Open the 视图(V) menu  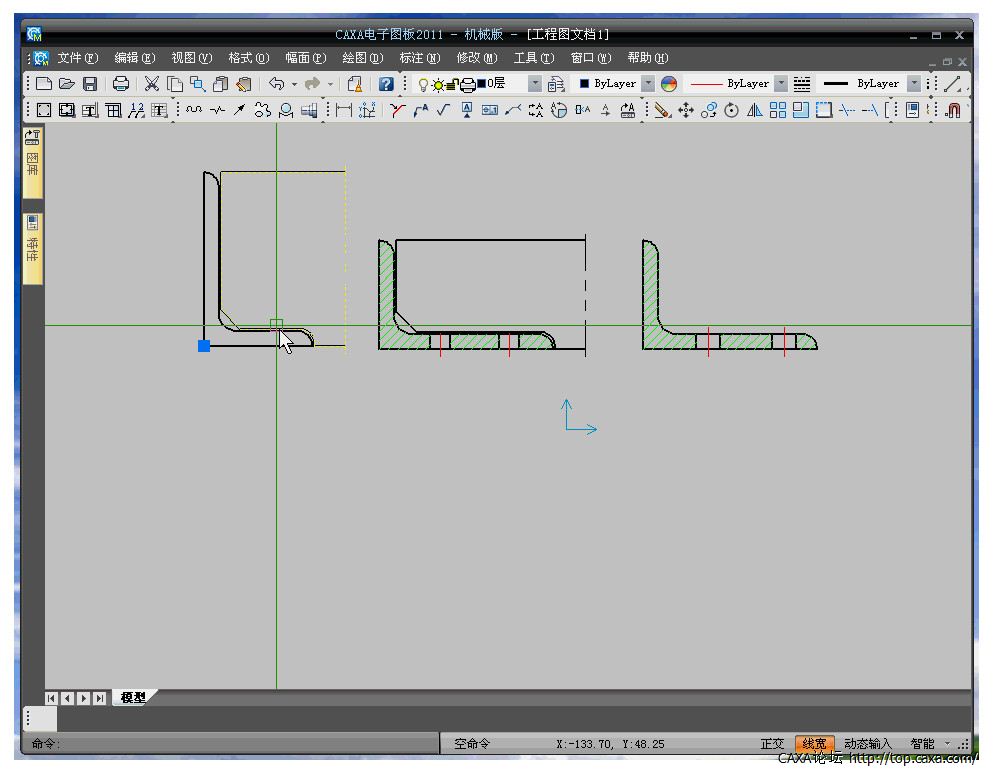(192, 58)
